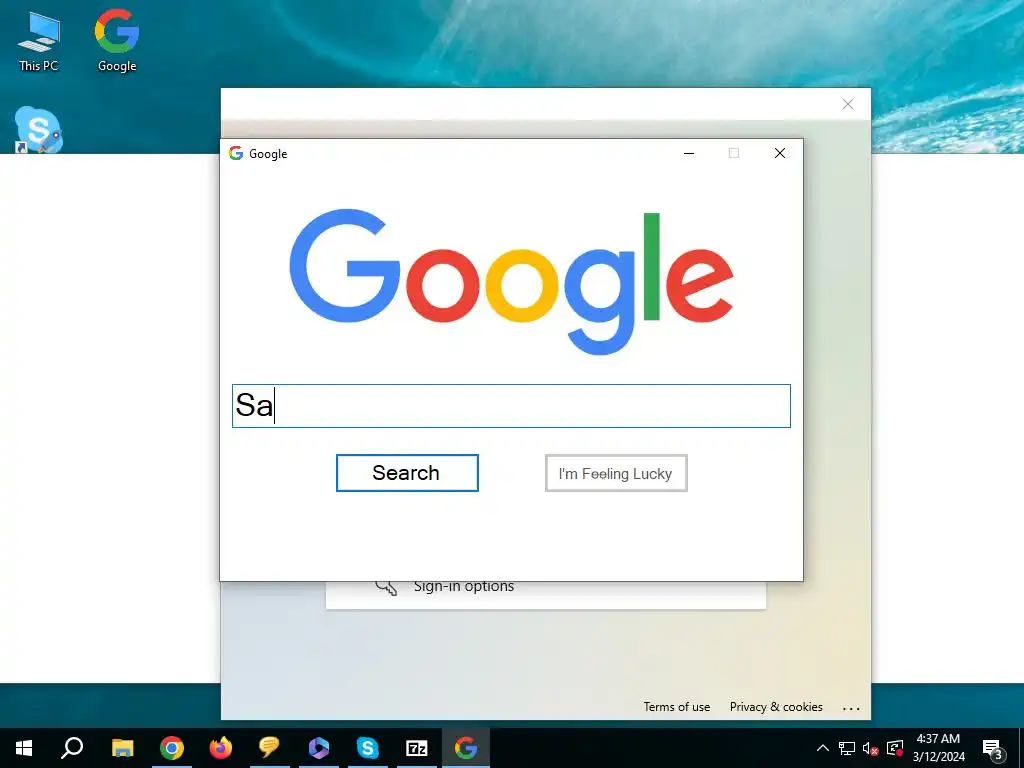Viewport: 1024px width, 768px height.
Task: Open the Privacy & cookies link
Action: (776, 707)
